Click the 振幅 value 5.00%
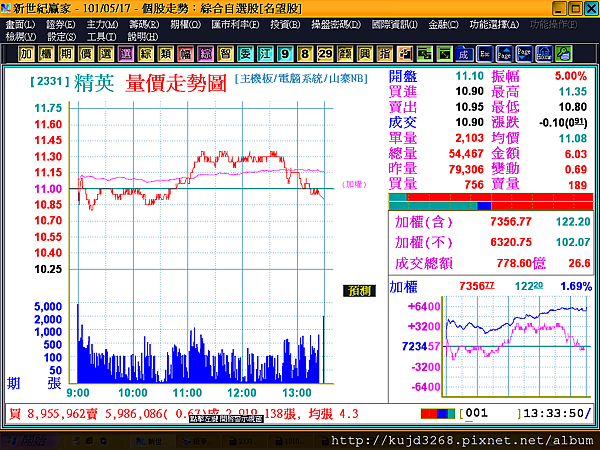 coord(571,76)
